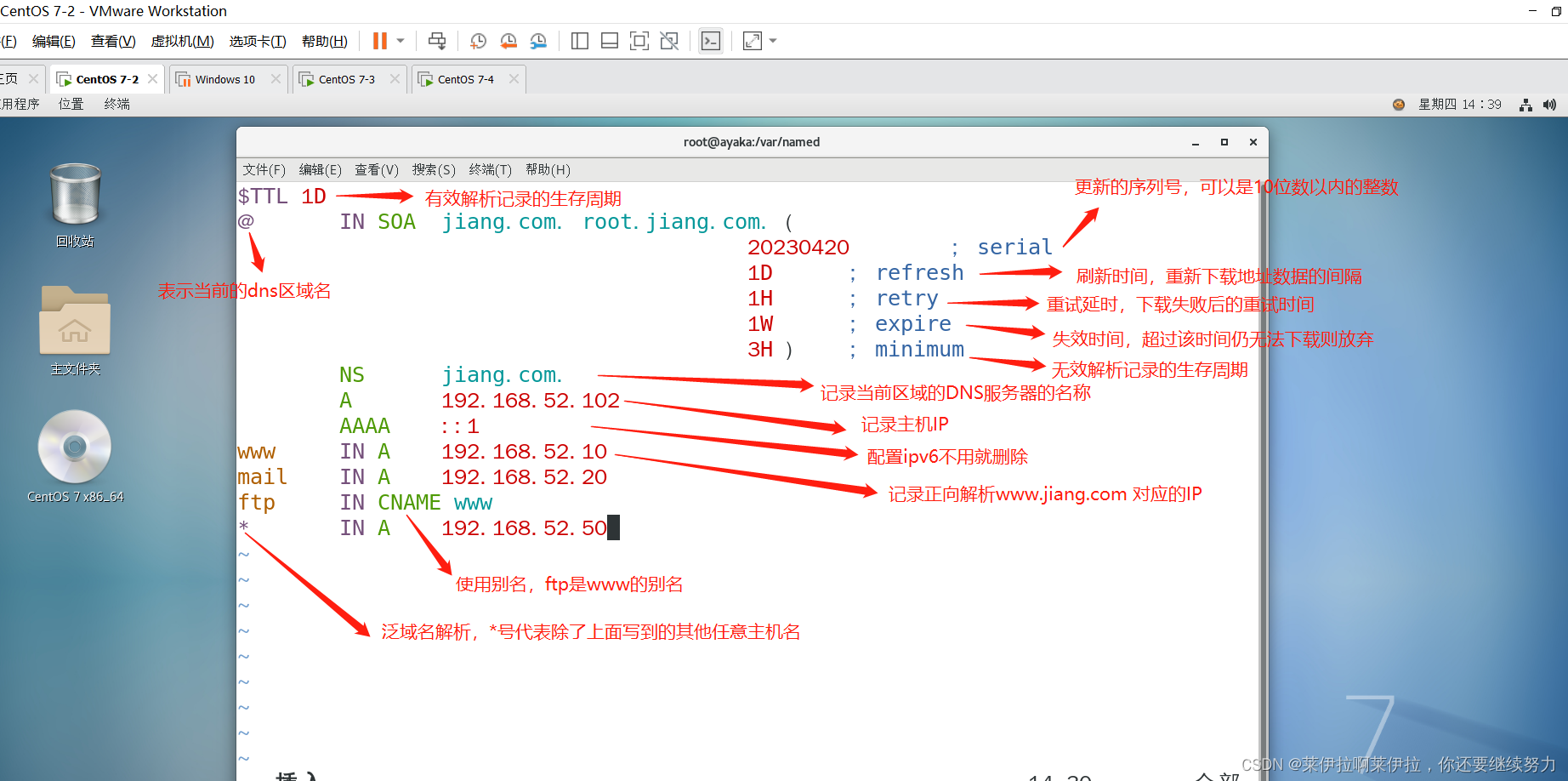The height and width of the screenshot is (781, 1568).
Task: Toggle the thumbnail bar view icon
Action: coord(610,41)
